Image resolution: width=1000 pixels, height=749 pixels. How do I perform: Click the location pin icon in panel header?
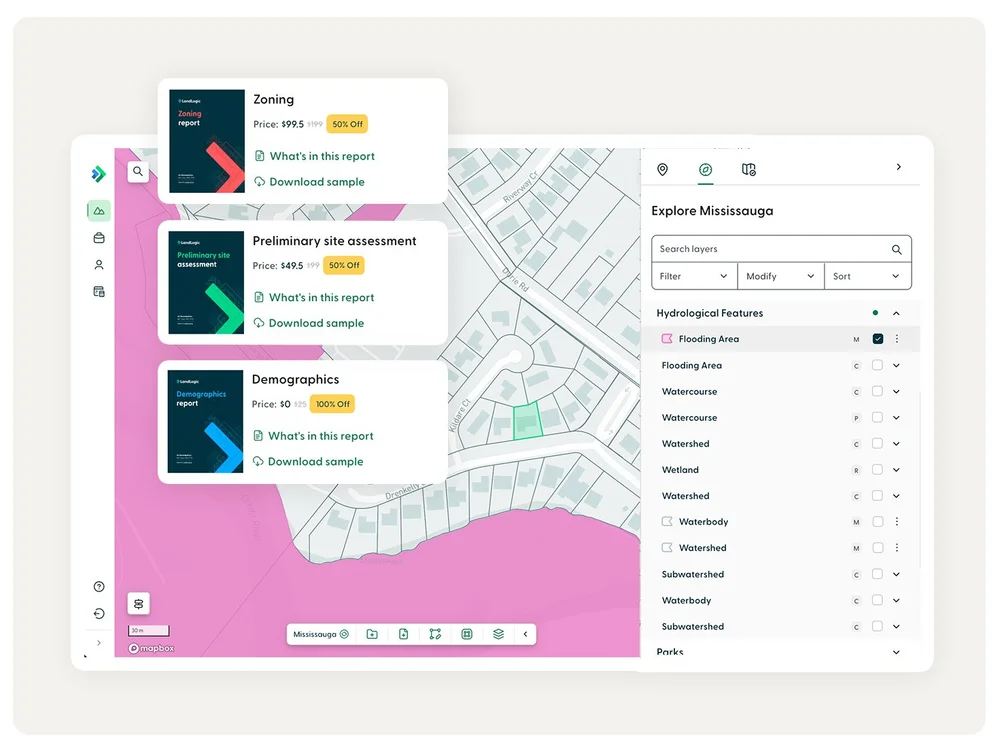pos(662,170)
